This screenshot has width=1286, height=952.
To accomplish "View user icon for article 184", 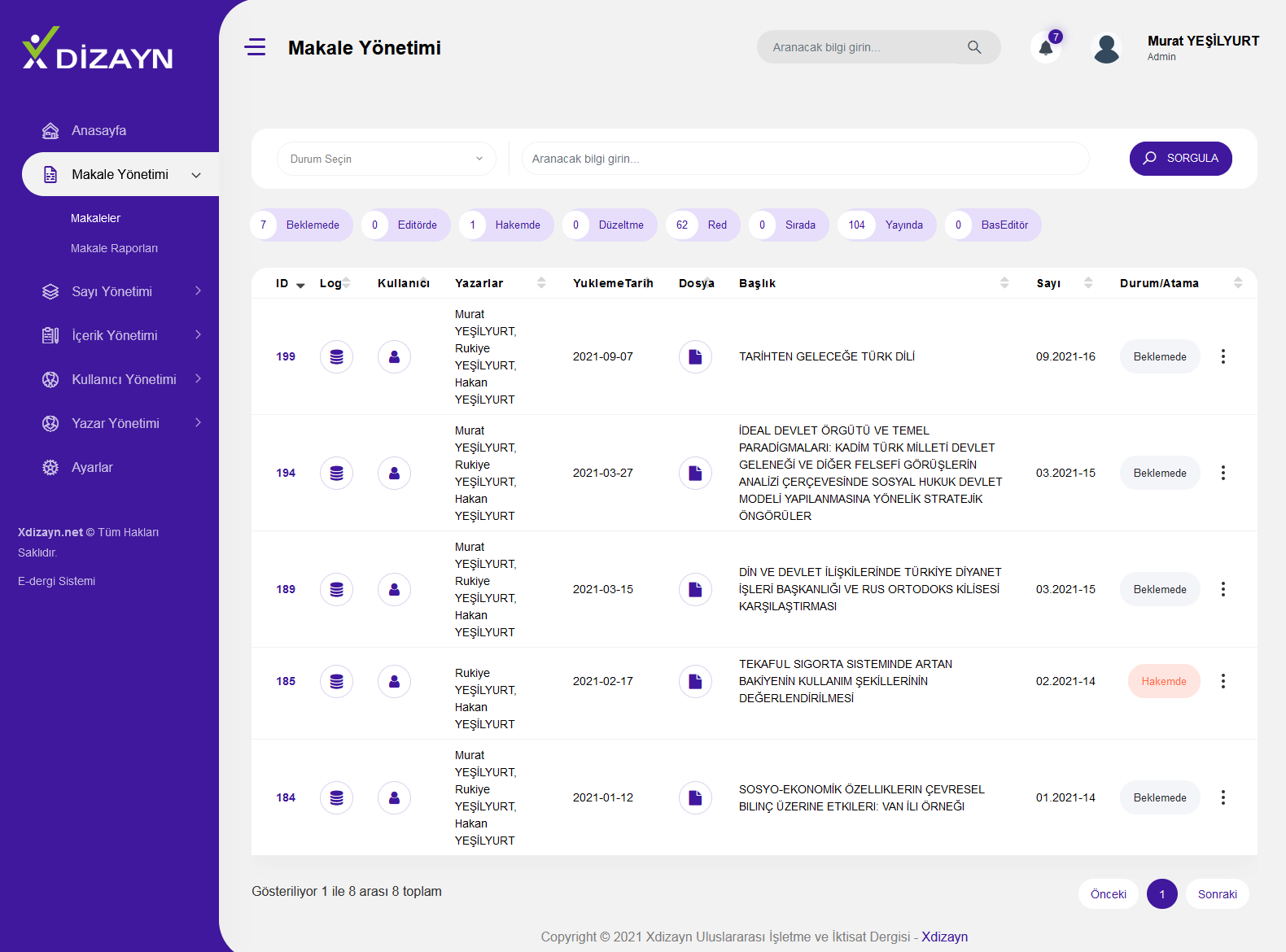I will [394, 797].
